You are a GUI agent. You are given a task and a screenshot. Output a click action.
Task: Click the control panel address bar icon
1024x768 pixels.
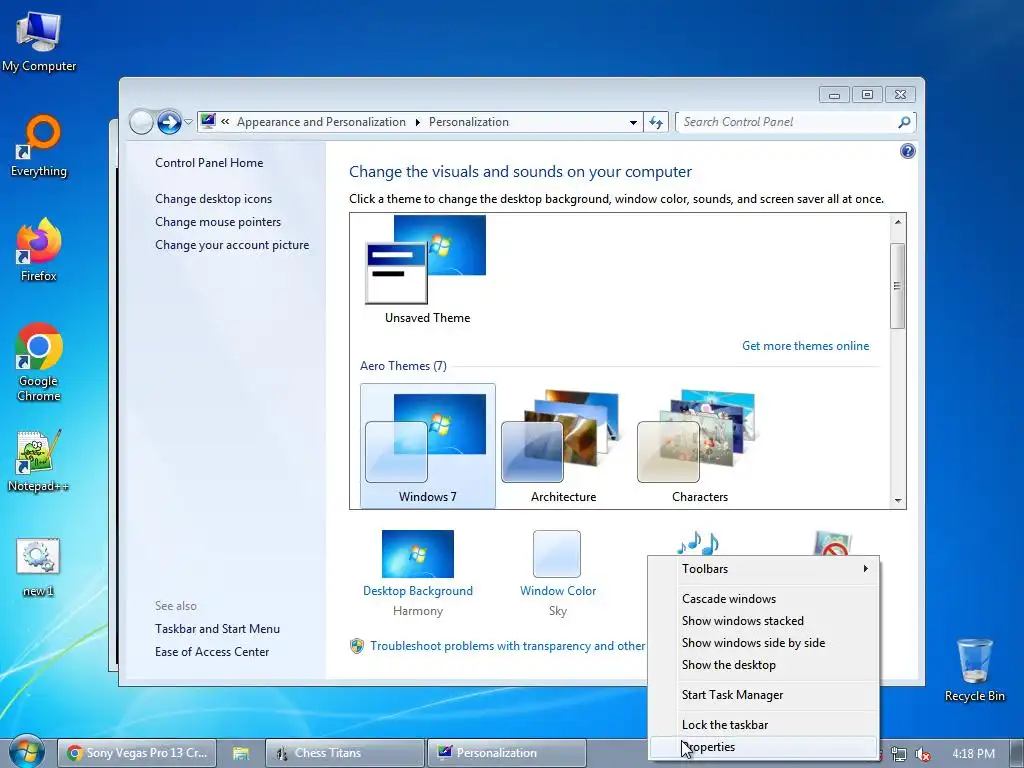coord(208,121)
